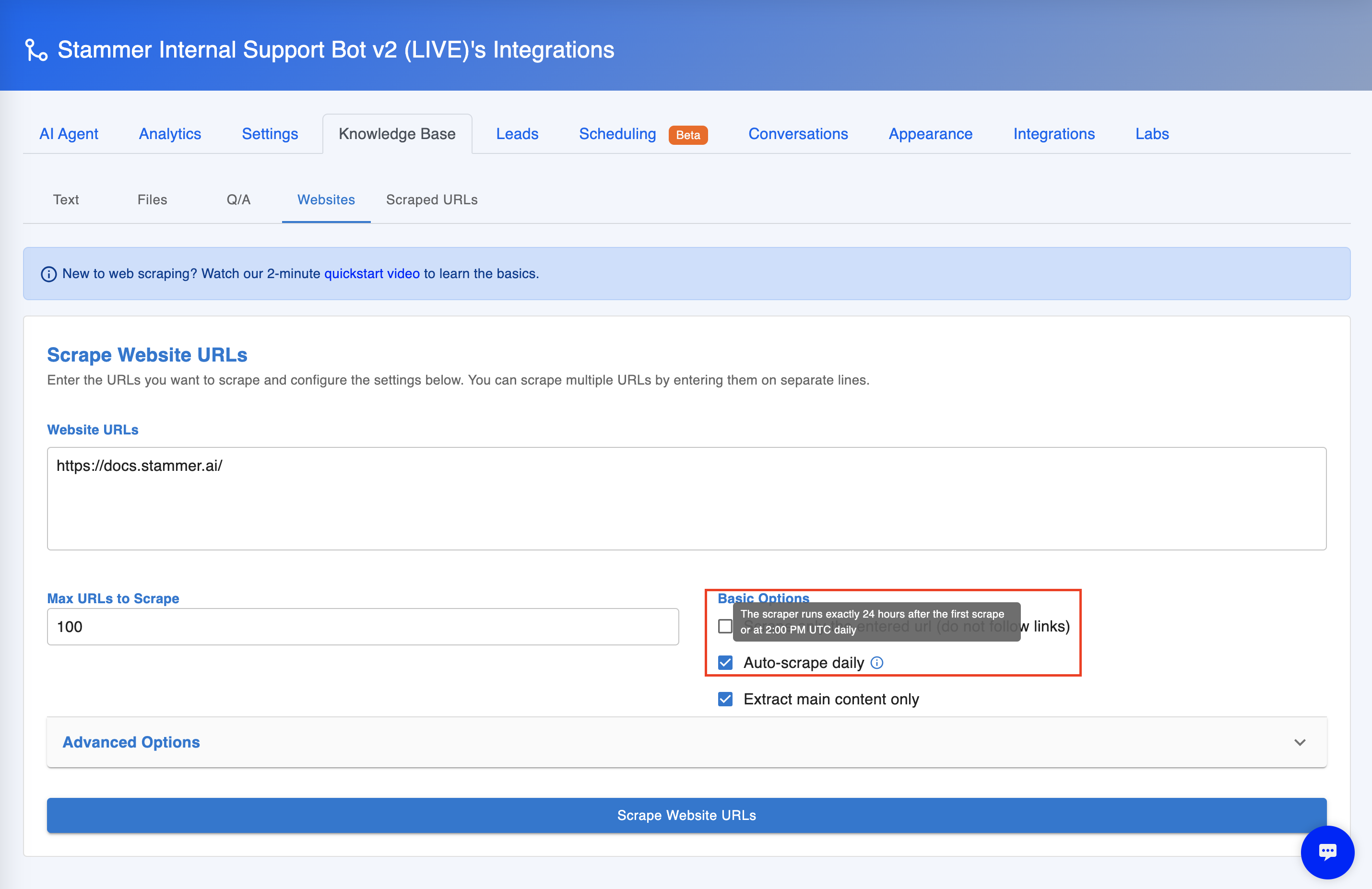Go to the Integrations tab

point(1054,134)
